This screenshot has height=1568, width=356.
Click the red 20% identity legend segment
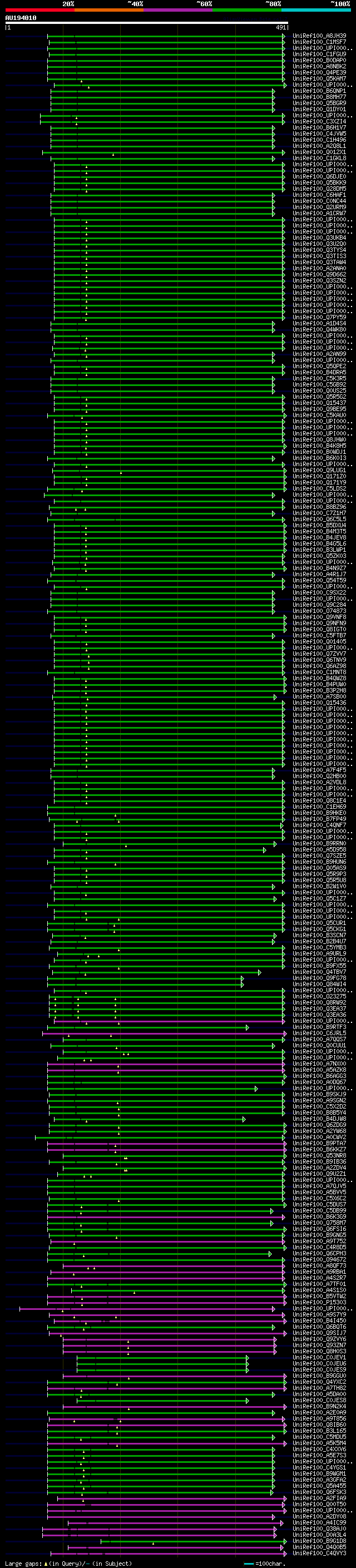point(39,10)
